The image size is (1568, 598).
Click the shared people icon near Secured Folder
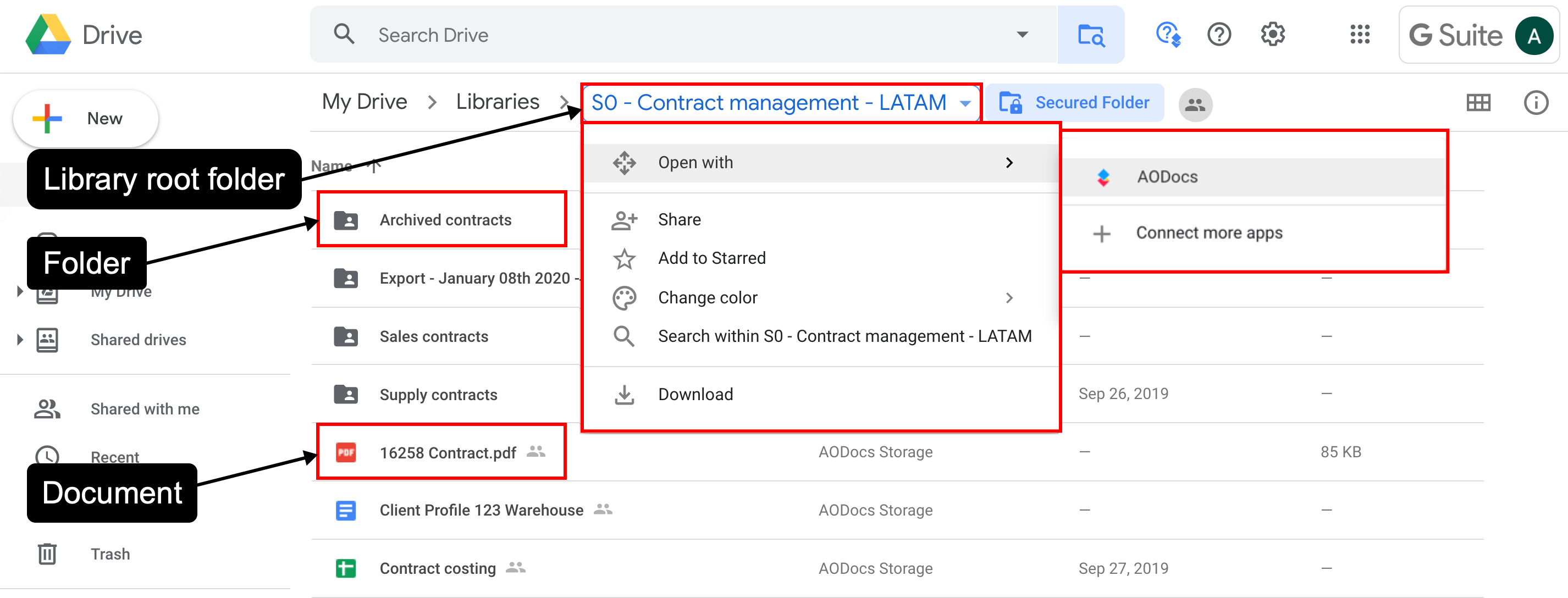[x=1194, y=103]
